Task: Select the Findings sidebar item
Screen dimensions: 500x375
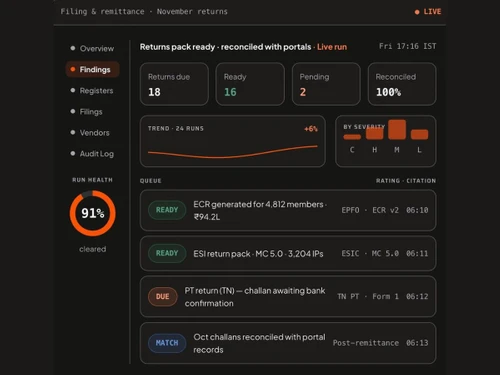Action: point(92,69)
